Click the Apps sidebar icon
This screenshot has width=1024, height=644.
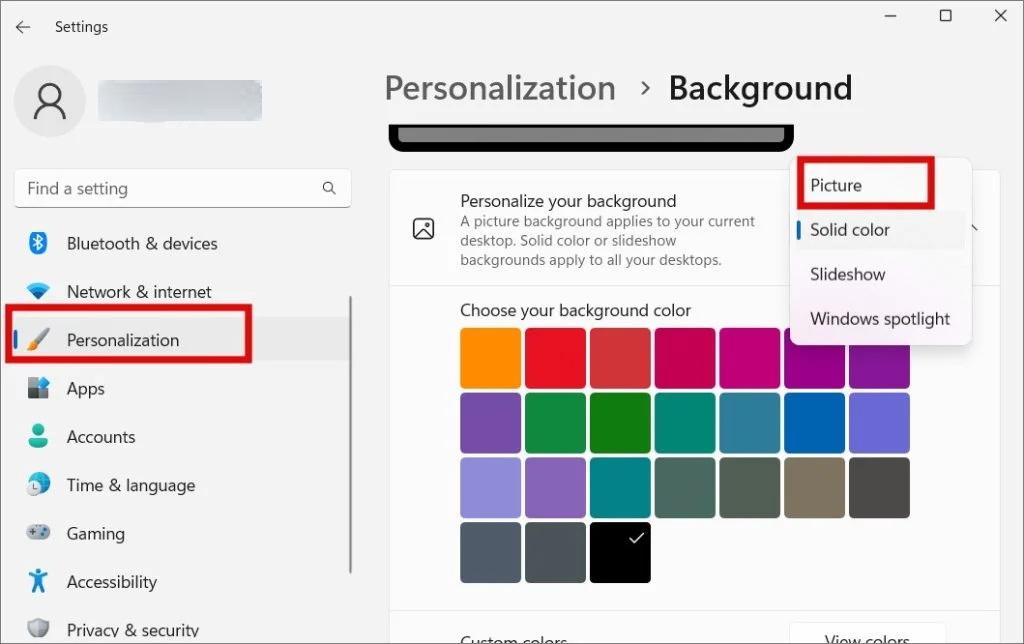coord(38,387)
